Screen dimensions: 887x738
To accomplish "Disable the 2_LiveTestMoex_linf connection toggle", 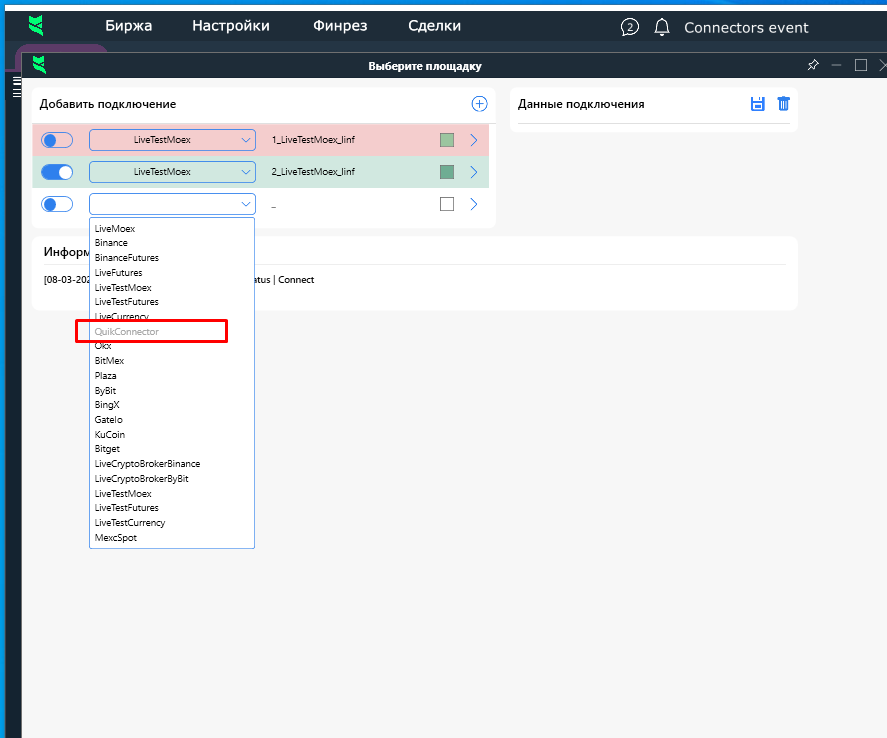I will tap(57, 172).
